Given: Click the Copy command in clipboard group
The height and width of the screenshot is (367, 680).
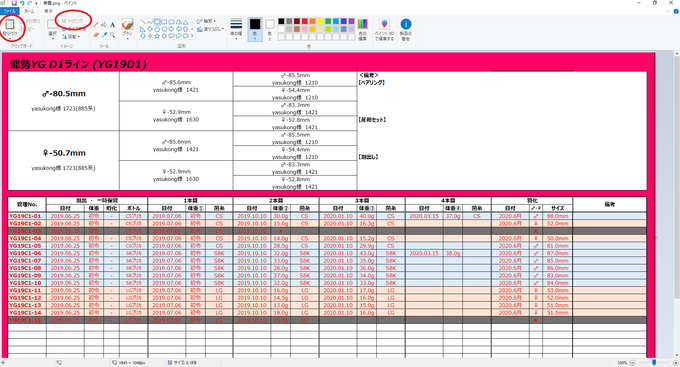Looking at the screenshot, I should point(27,29).
